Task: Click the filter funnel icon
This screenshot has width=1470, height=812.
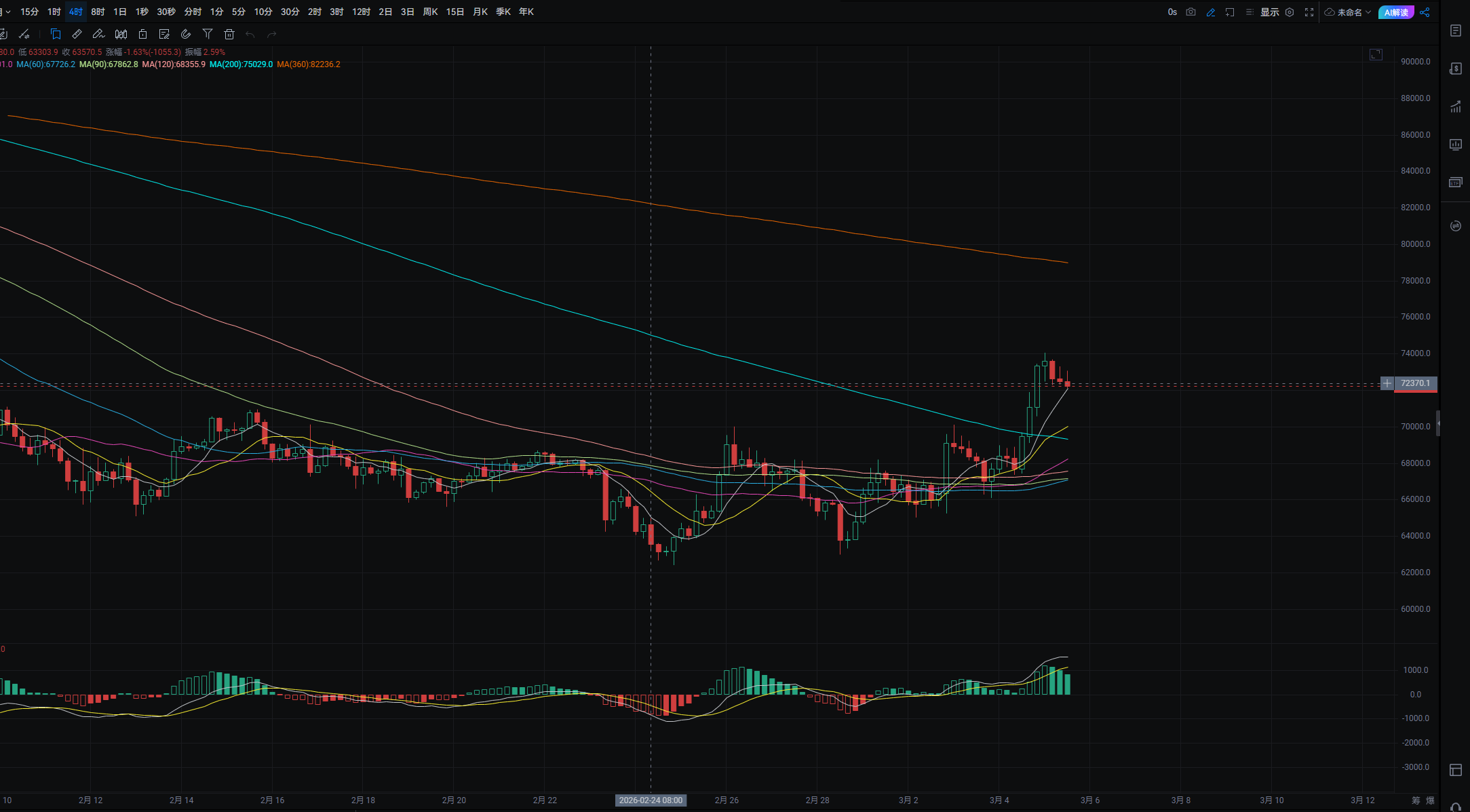Action: click(208, 35)
